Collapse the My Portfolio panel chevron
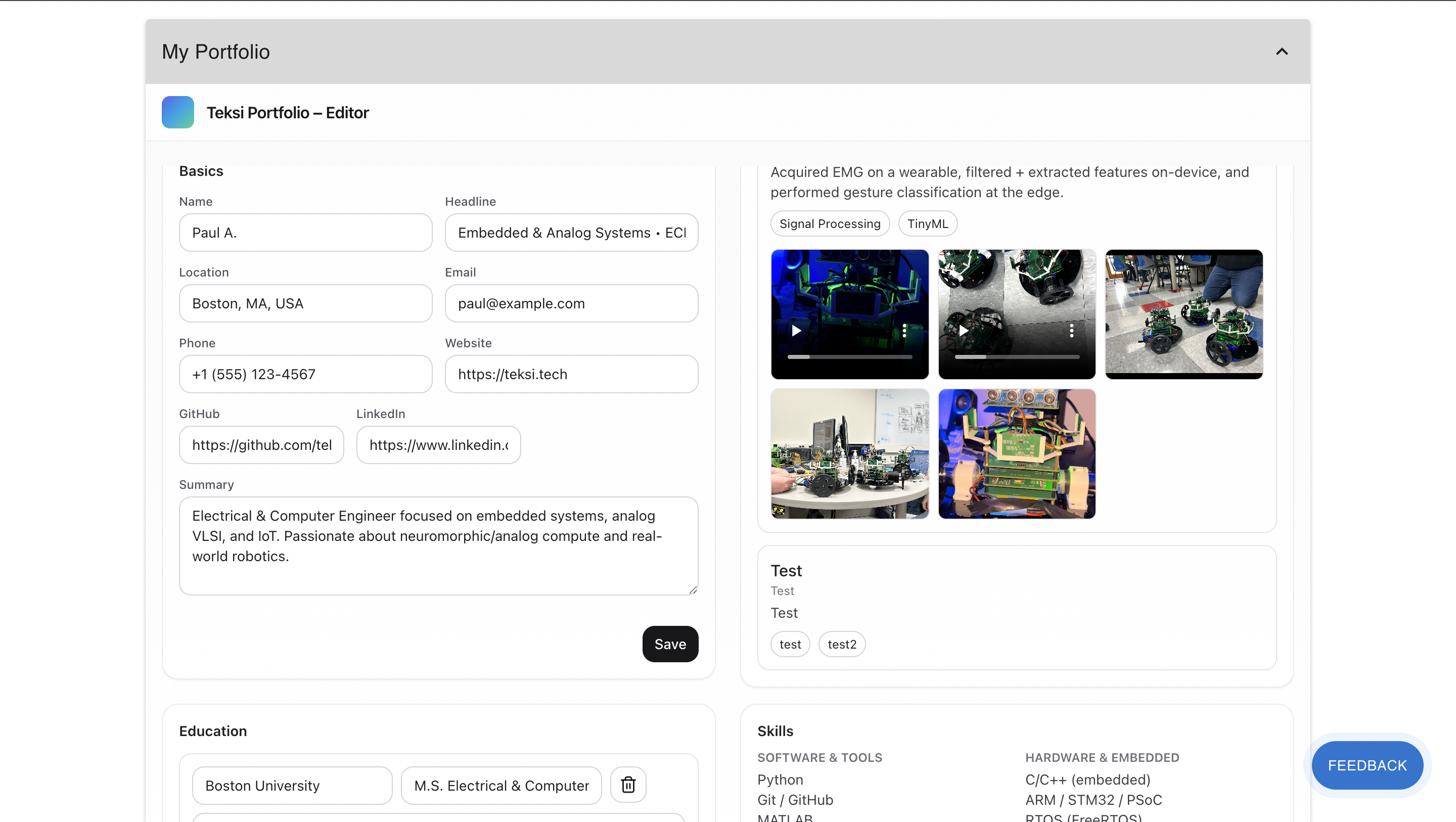This screenshot has width=1456, height=822. click(x=1282, y=52)
